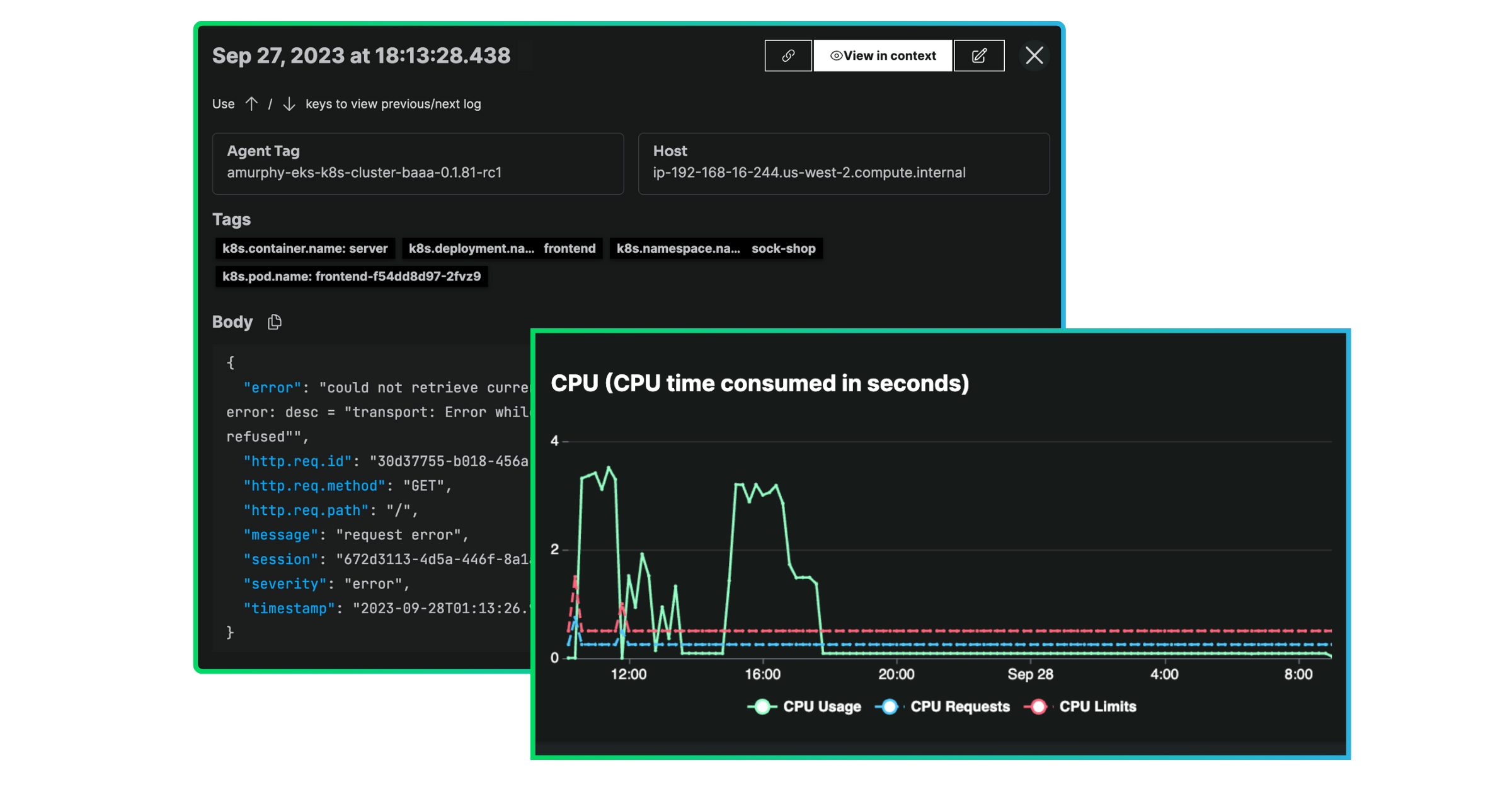
Task: Toggle CPU Limits series in legend
Action: click(1097, 706)
